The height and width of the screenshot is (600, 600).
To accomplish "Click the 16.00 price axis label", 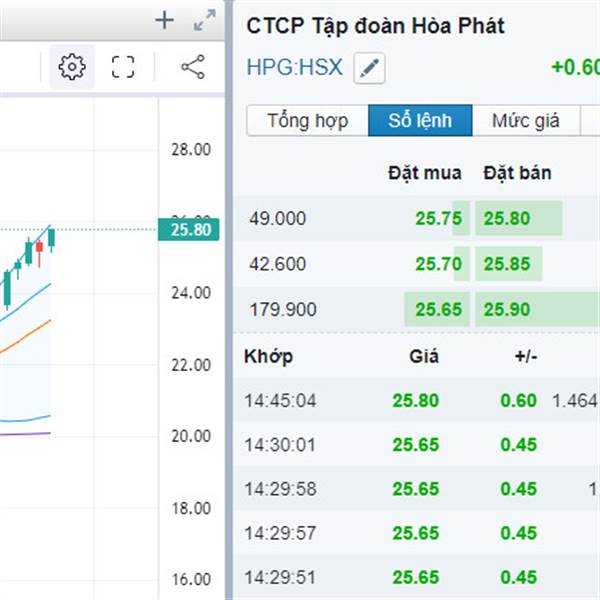I will 191,579.
